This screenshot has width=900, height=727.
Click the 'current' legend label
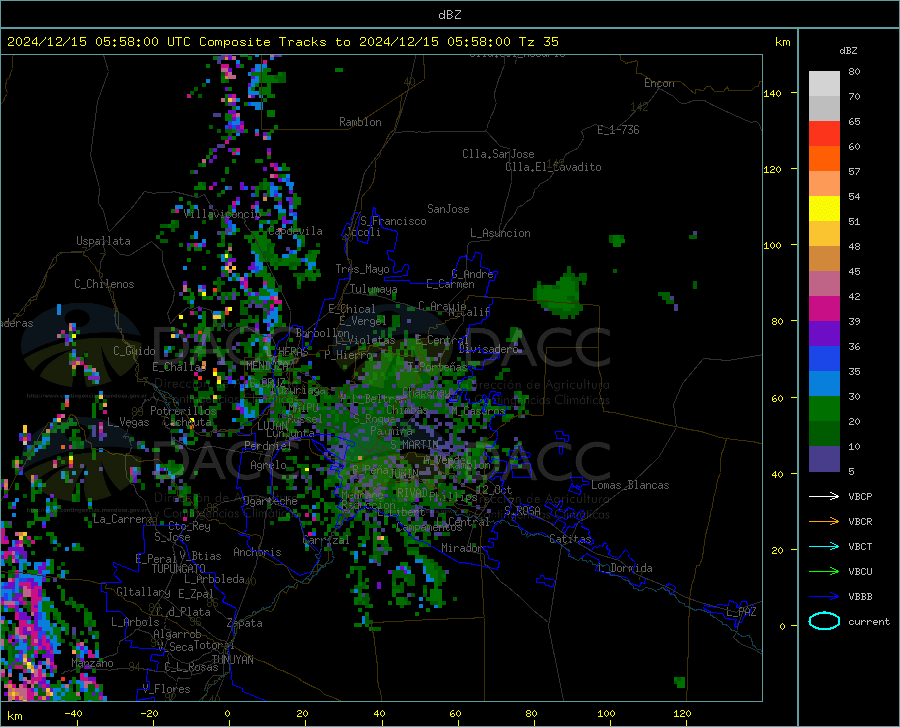point(869,621)
